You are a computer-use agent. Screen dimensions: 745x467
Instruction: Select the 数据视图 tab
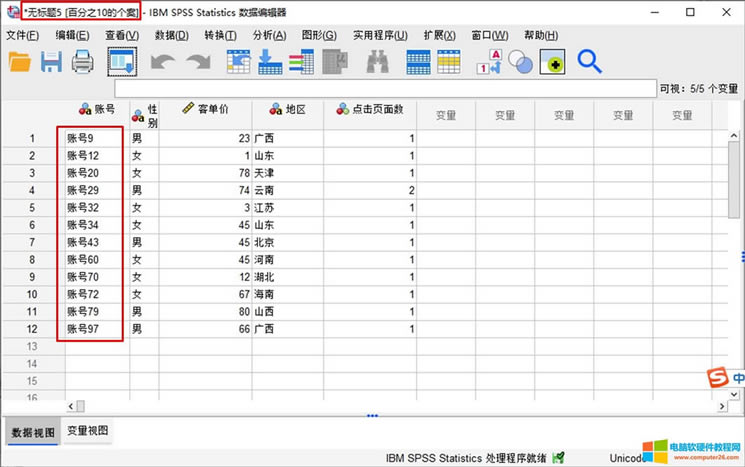click(32, 432)
